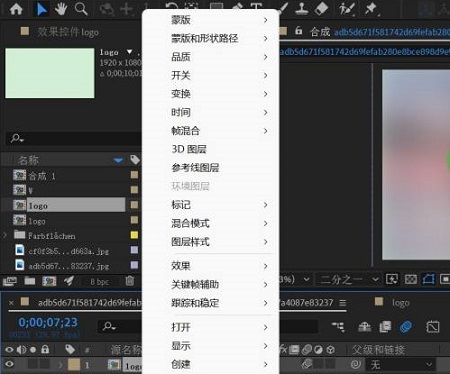Expand the Farbflächen folder
Image resolution: width=450 pixels, height=374 pixels.
coord(5,235)
